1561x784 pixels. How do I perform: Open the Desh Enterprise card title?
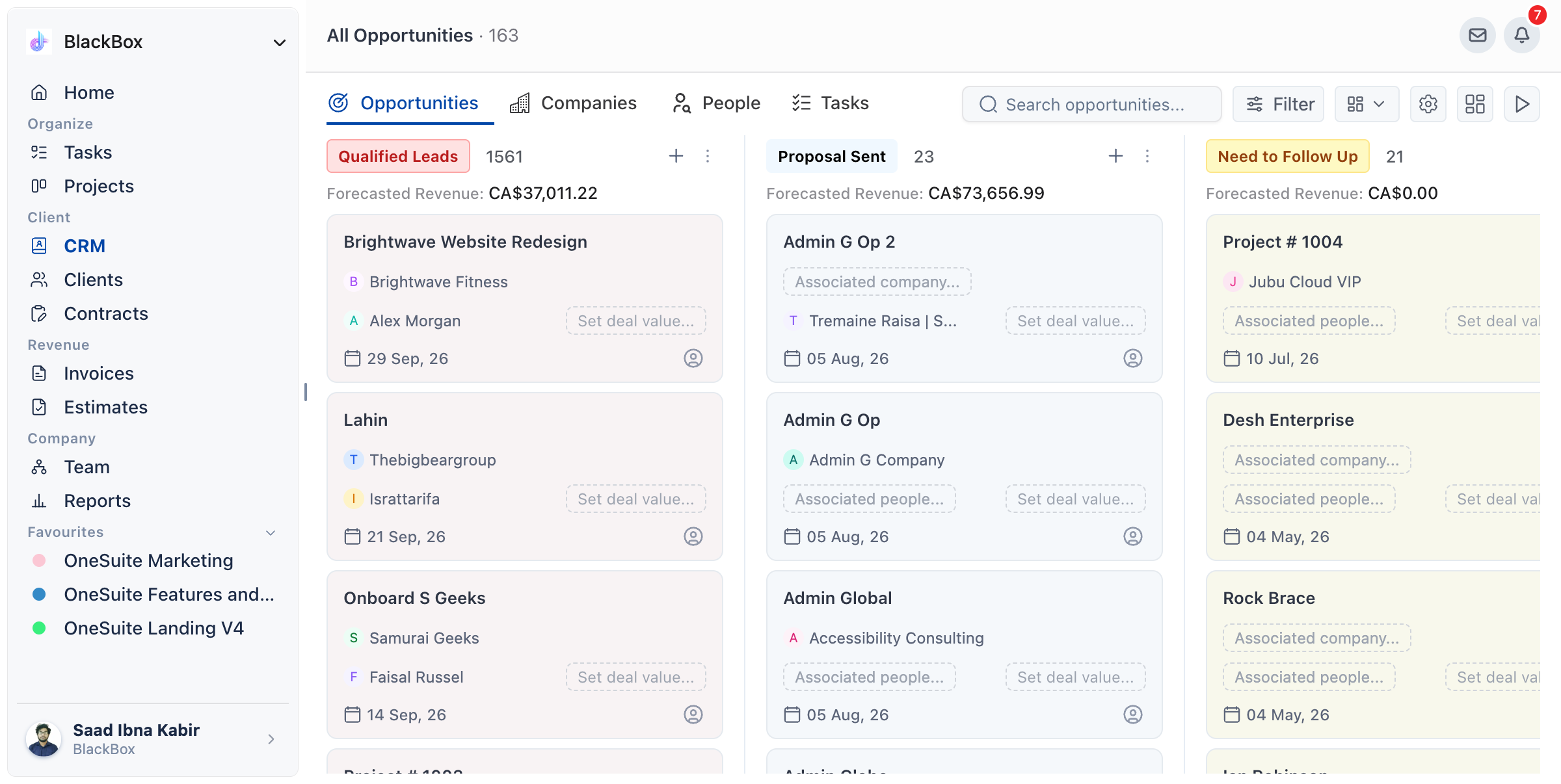pyautogui.click(x=1288, y=420)
